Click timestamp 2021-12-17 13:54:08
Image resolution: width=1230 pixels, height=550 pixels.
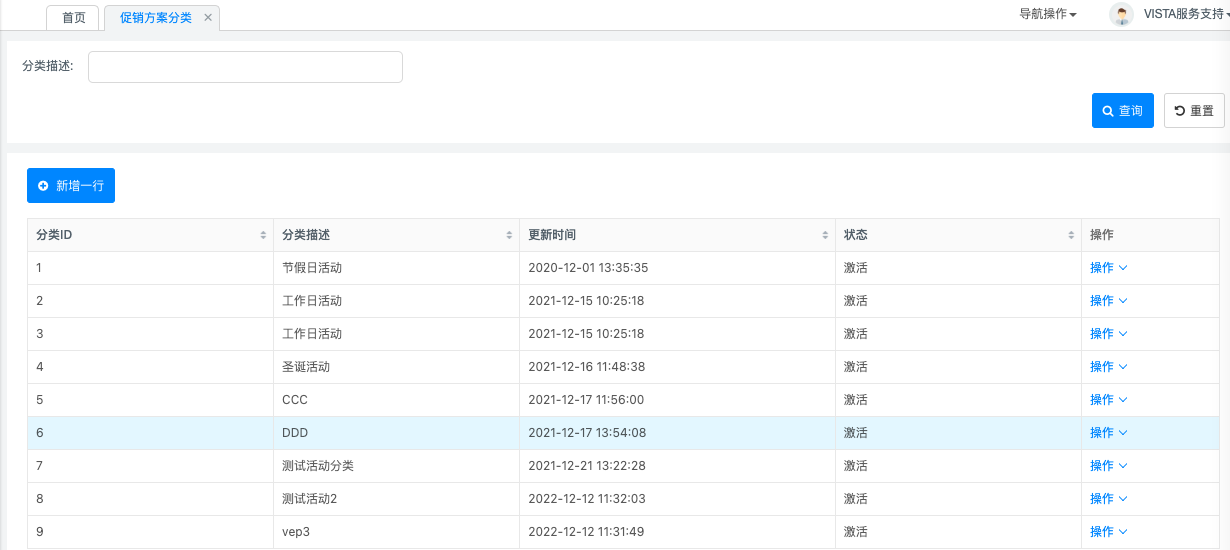[587, 433]
